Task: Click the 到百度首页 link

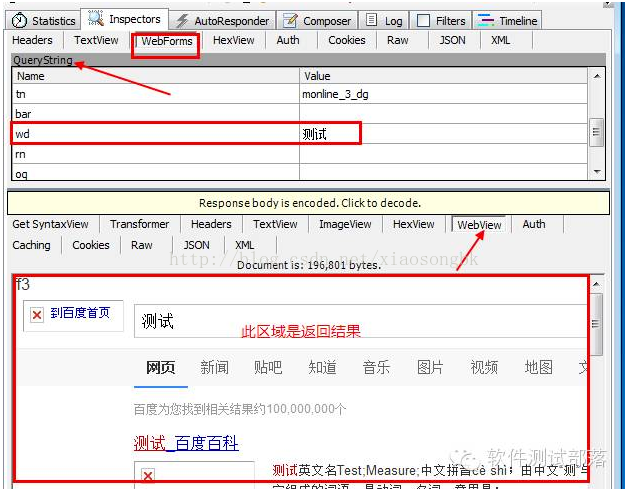Action: (80, 313)
